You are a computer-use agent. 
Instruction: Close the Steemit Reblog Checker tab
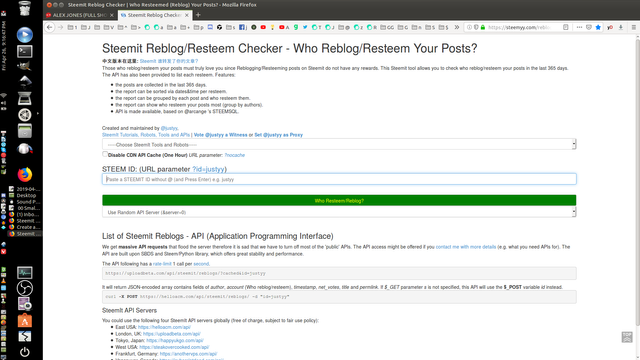pyautogui.click(x=187, y=15)
